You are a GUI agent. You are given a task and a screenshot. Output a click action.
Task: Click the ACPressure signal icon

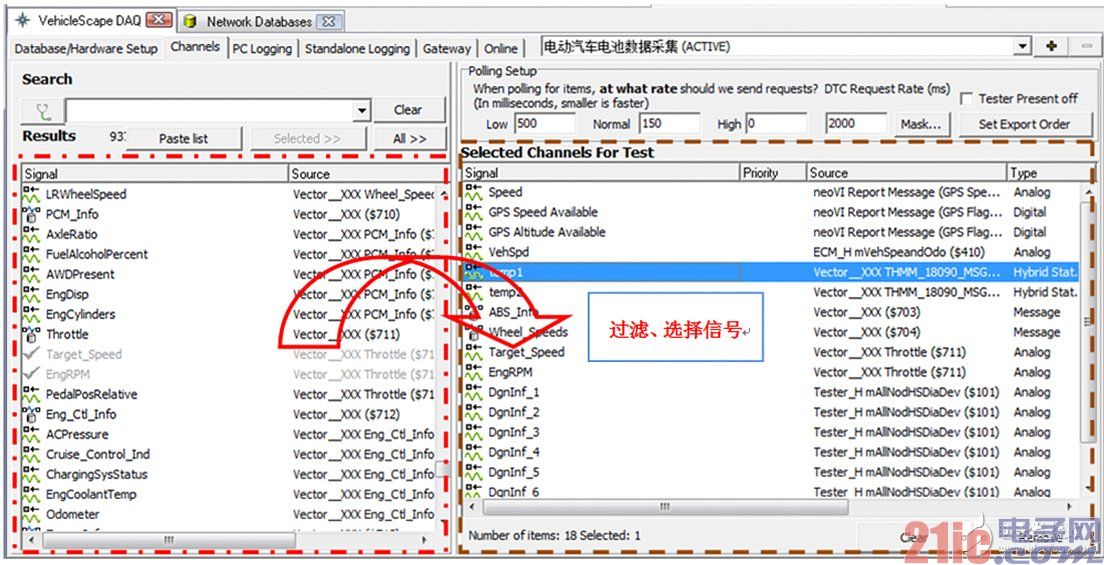(31, 434)
